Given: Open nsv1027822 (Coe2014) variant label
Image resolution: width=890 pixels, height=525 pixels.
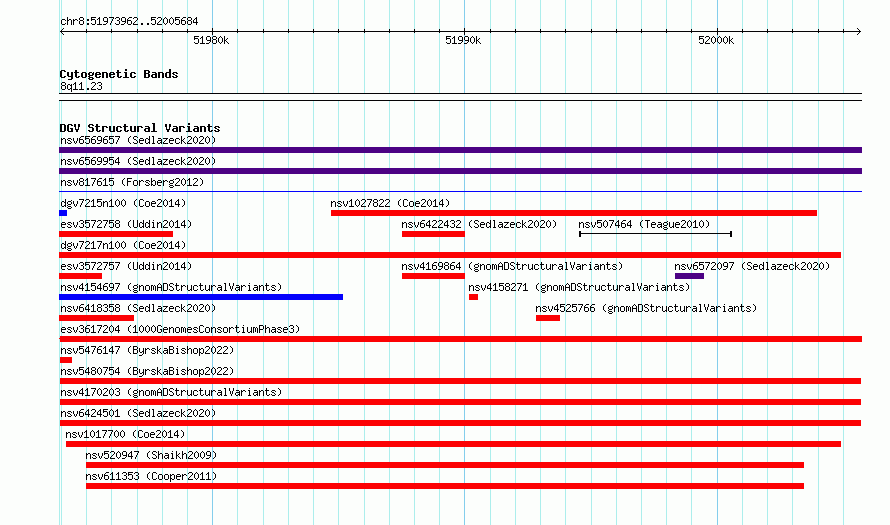Looking at the screenshot, I should pyautogui.click(x=390, y=203).
